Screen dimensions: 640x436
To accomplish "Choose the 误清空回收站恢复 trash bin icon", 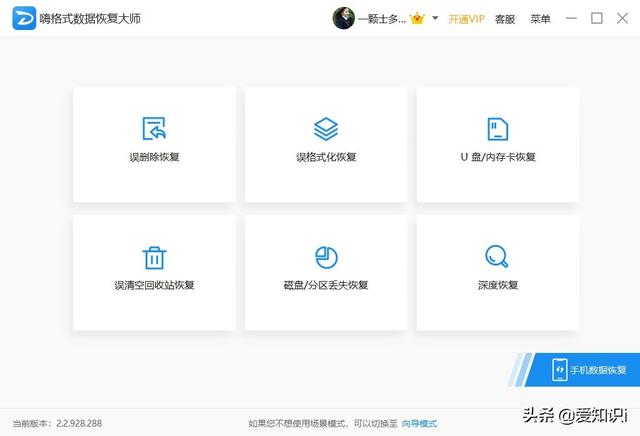I will click(154, 257).
